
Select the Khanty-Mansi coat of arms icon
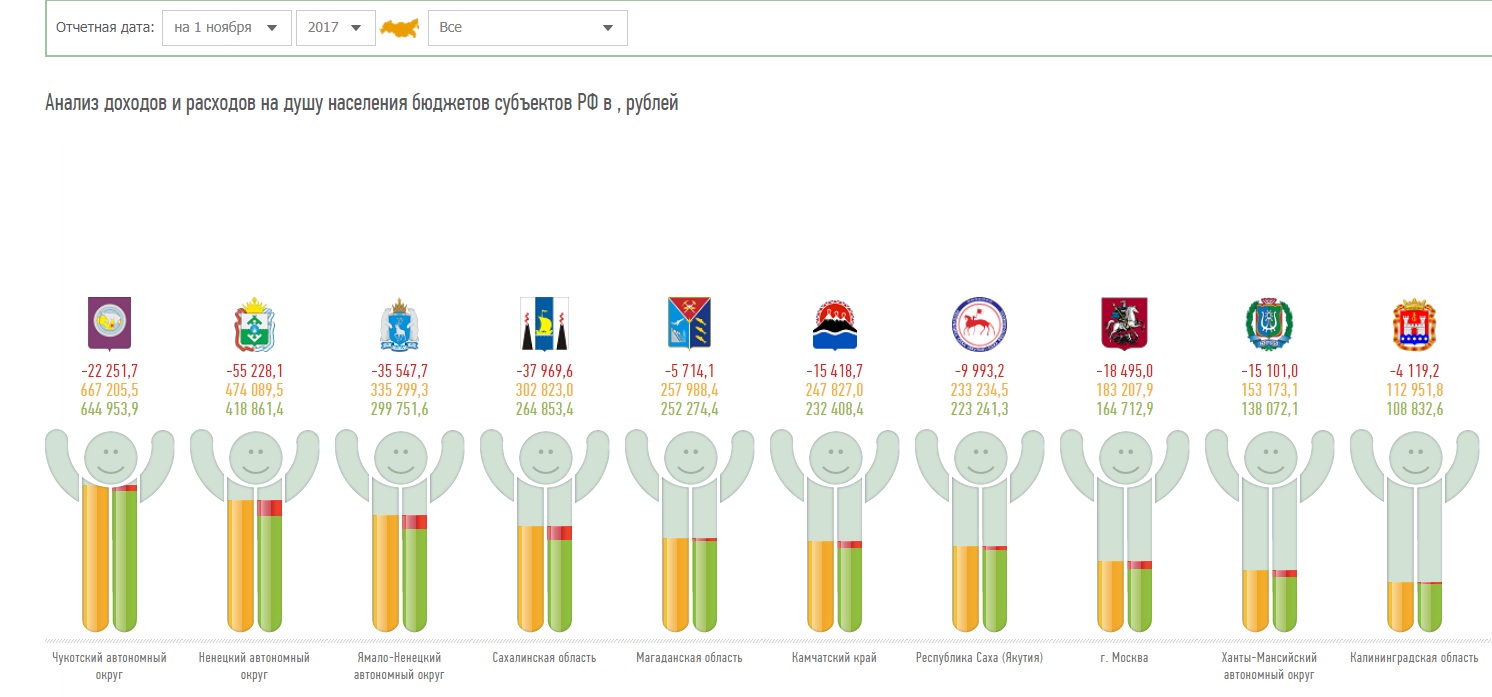click(x=1269, y=322)
